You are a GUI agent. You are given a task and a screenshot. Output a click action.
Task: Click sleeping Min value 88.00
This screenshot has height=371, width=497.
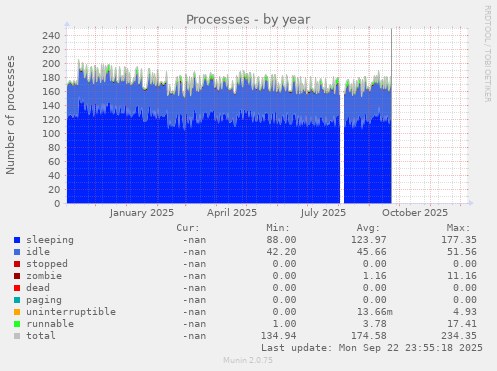pyautogui.click(x=281, y=240)
